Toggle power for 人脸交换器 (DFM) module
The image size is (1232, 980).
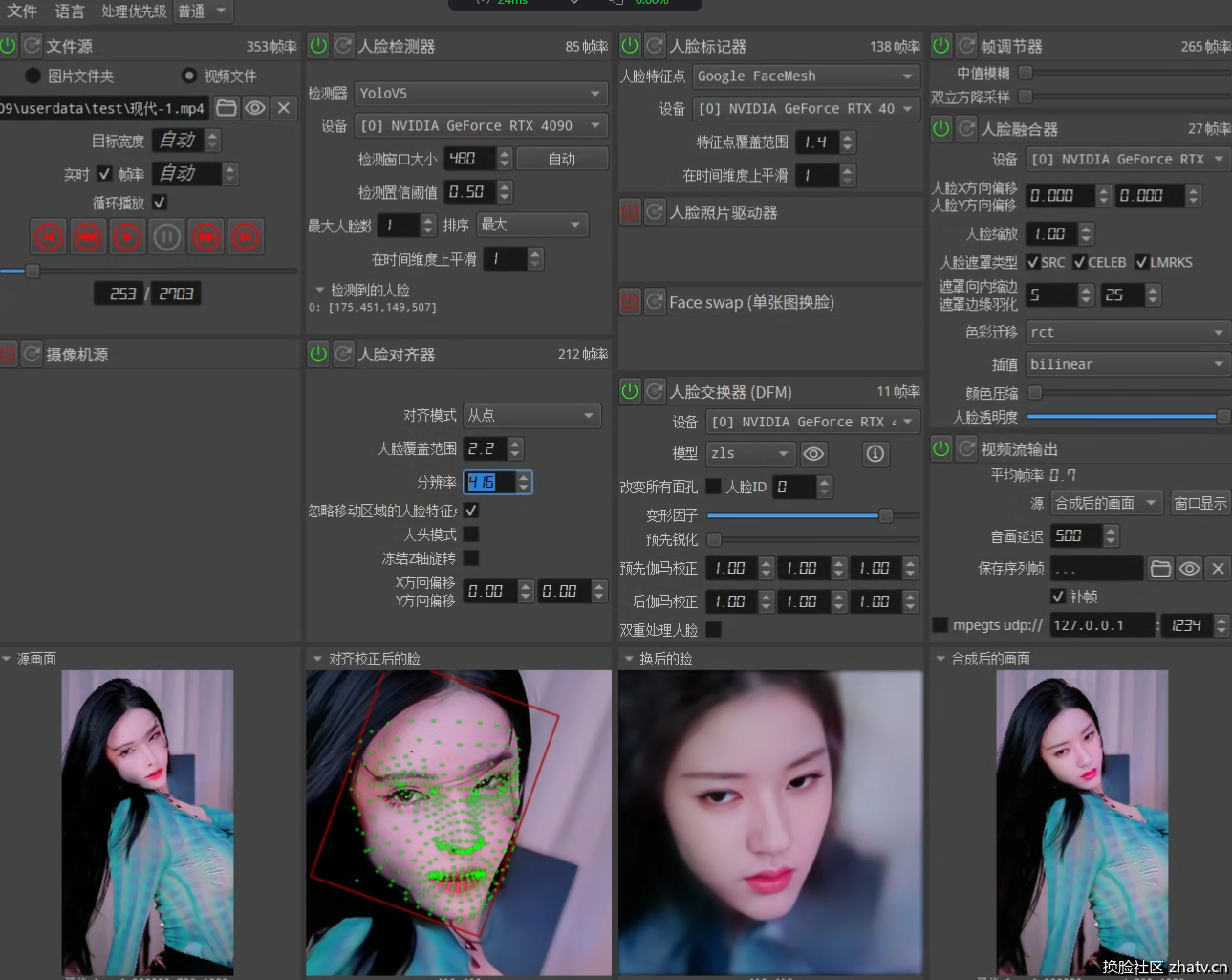[630, 390]
